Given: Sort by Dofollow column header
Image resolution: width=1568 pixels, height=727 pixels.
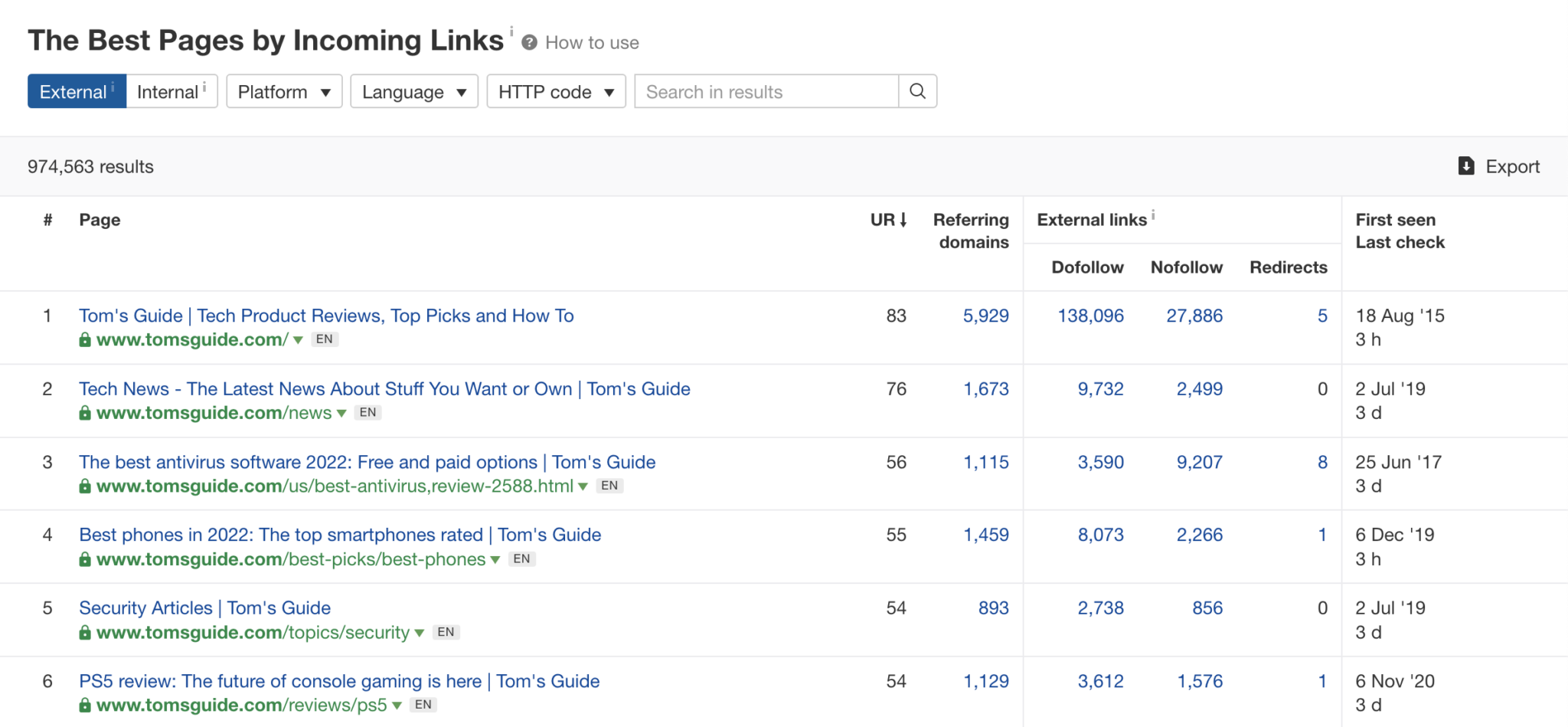Looking at the screenshot, I should [x=1087, y=267].
